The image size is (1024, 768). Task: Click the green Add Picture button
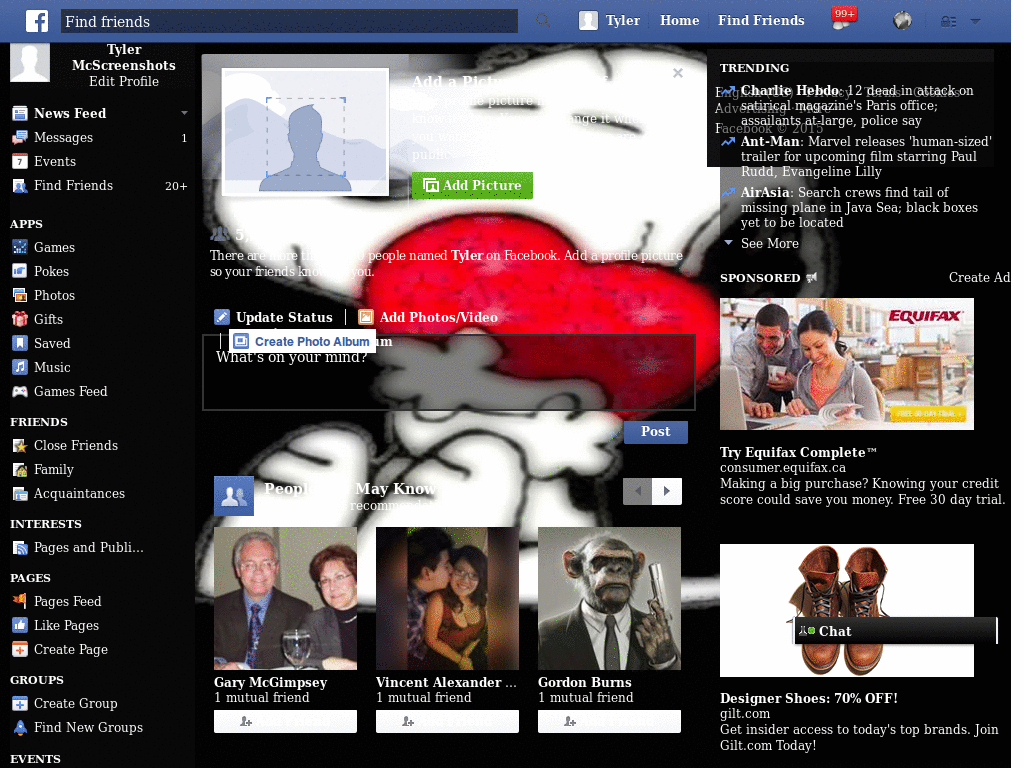coord(472,185)
